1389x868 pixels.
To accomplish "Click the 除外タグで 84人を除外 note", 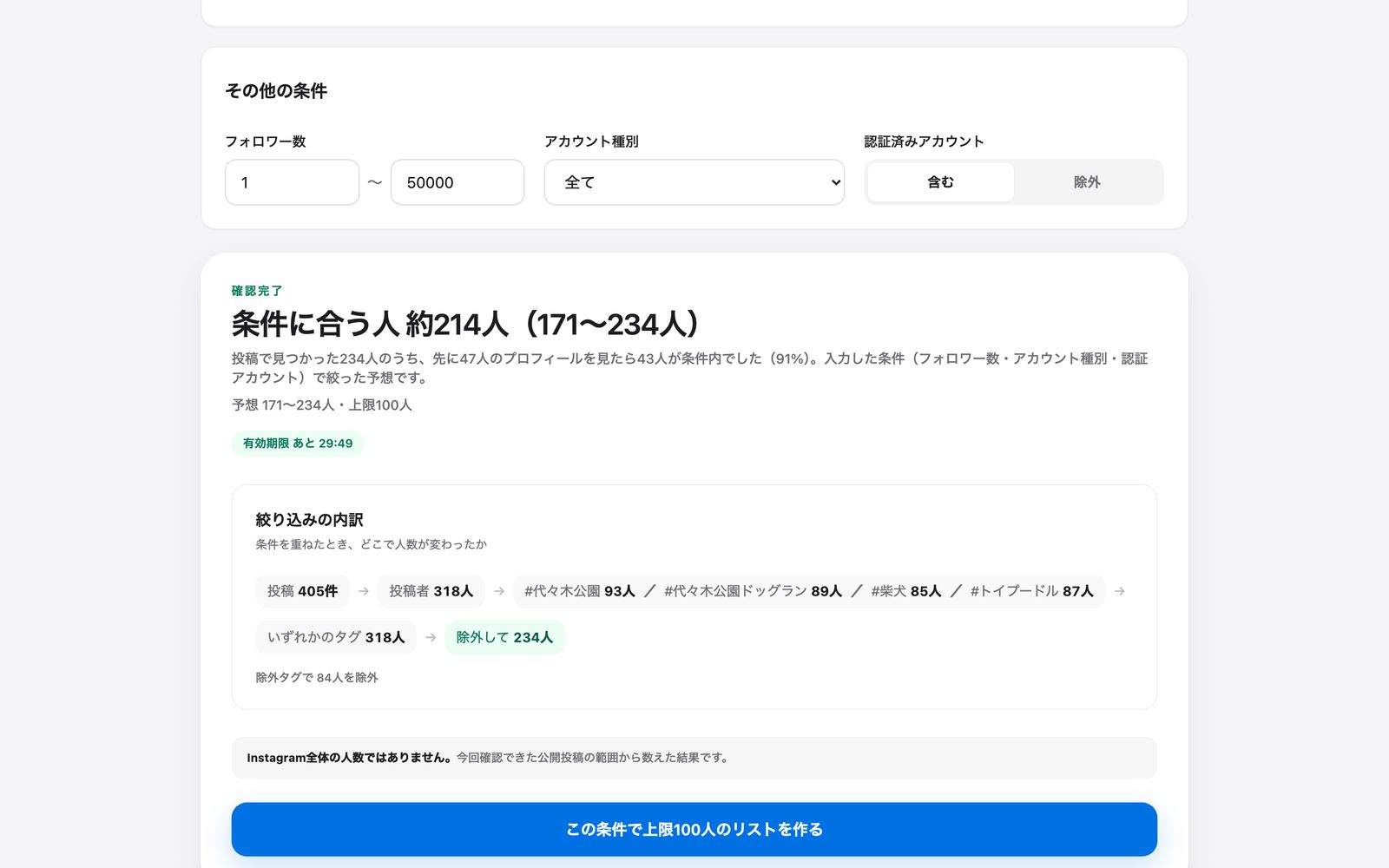I will tap(317, 677).
